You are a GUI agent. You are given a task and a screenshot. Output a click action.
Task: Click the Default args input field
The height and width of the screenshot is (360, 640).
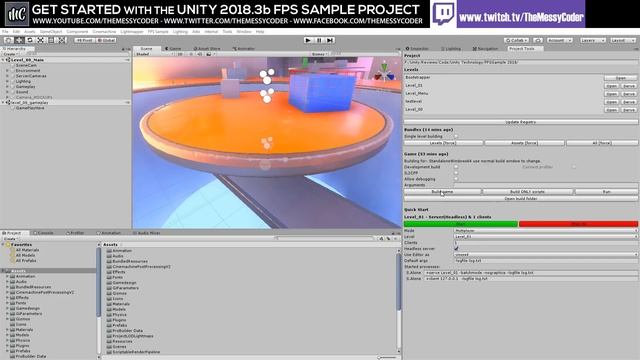pyautogui.click(x=546, y=260)
